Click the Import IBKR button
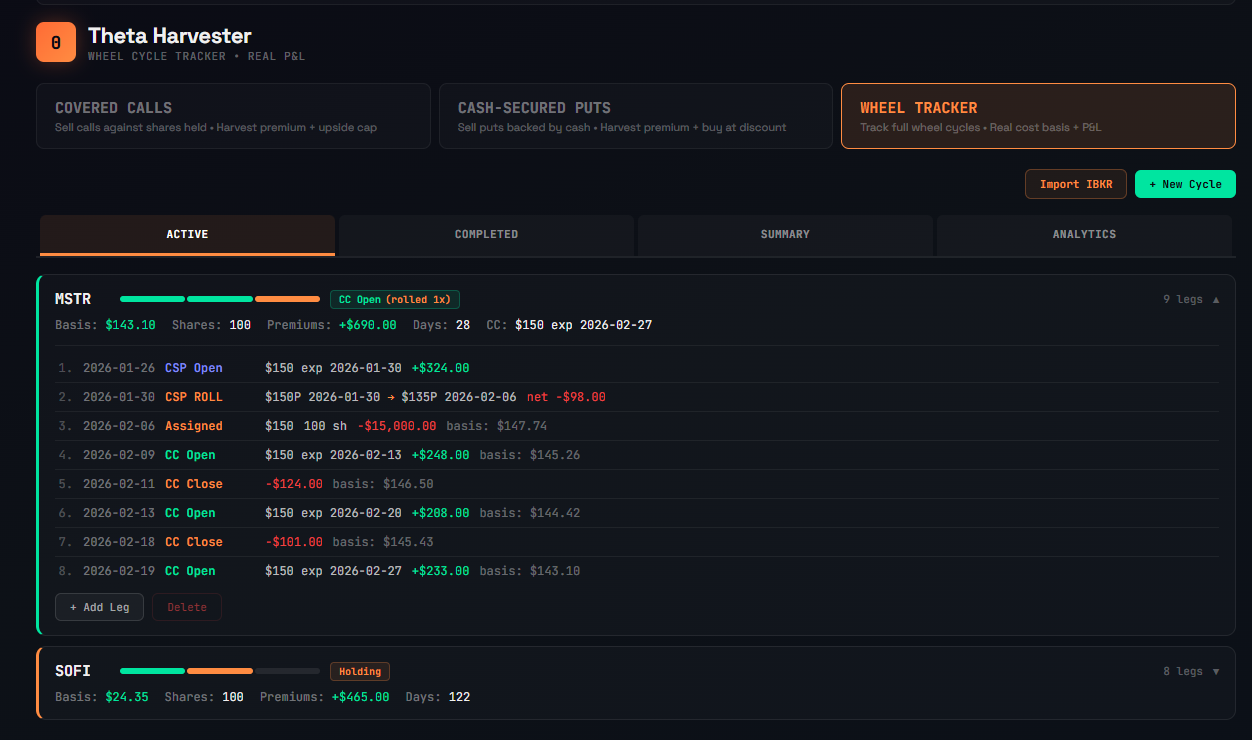Viewport: 1252px width, 740px height. point(1075,183)
